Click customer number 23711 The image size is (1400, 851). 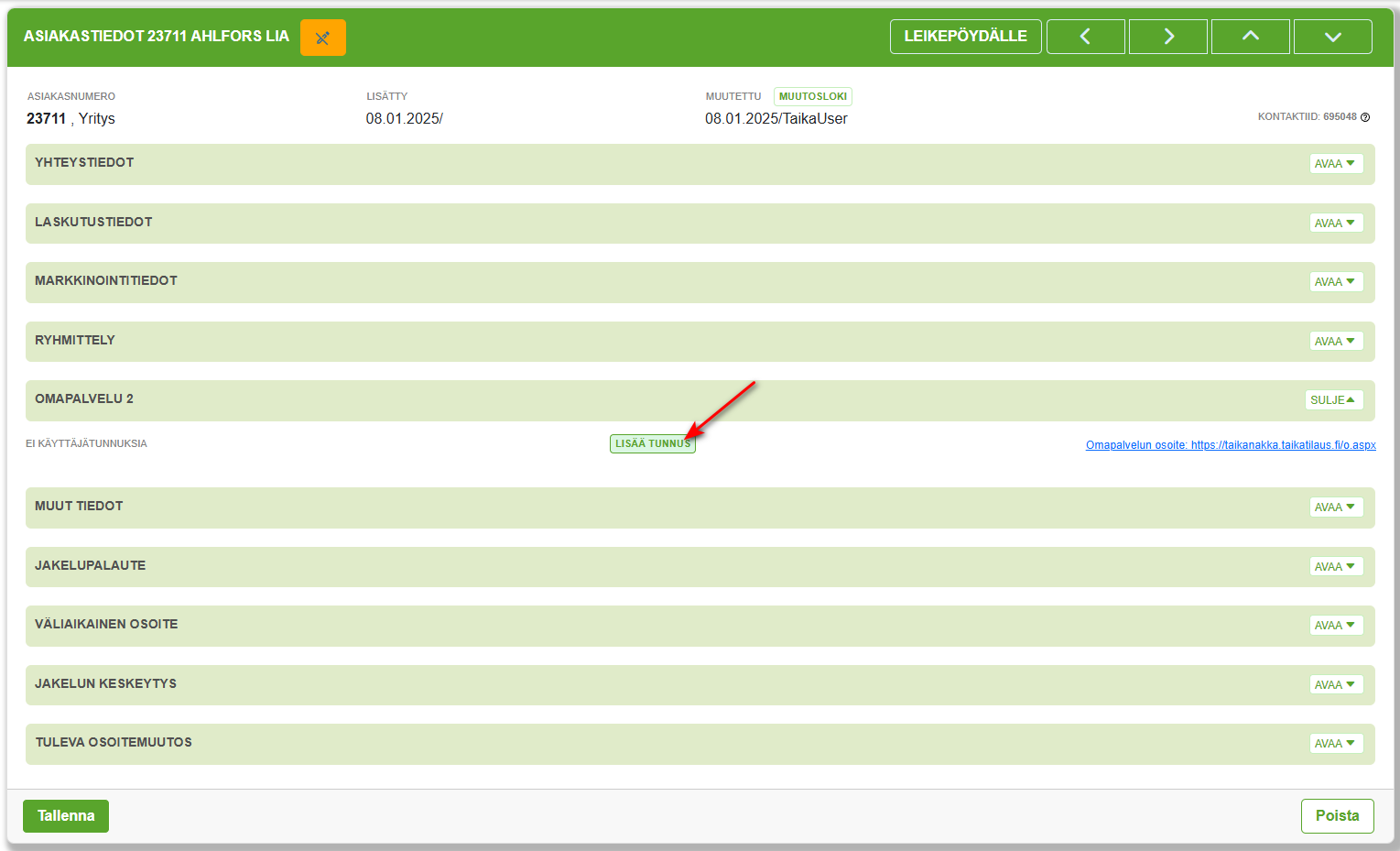tap(47, 118)
